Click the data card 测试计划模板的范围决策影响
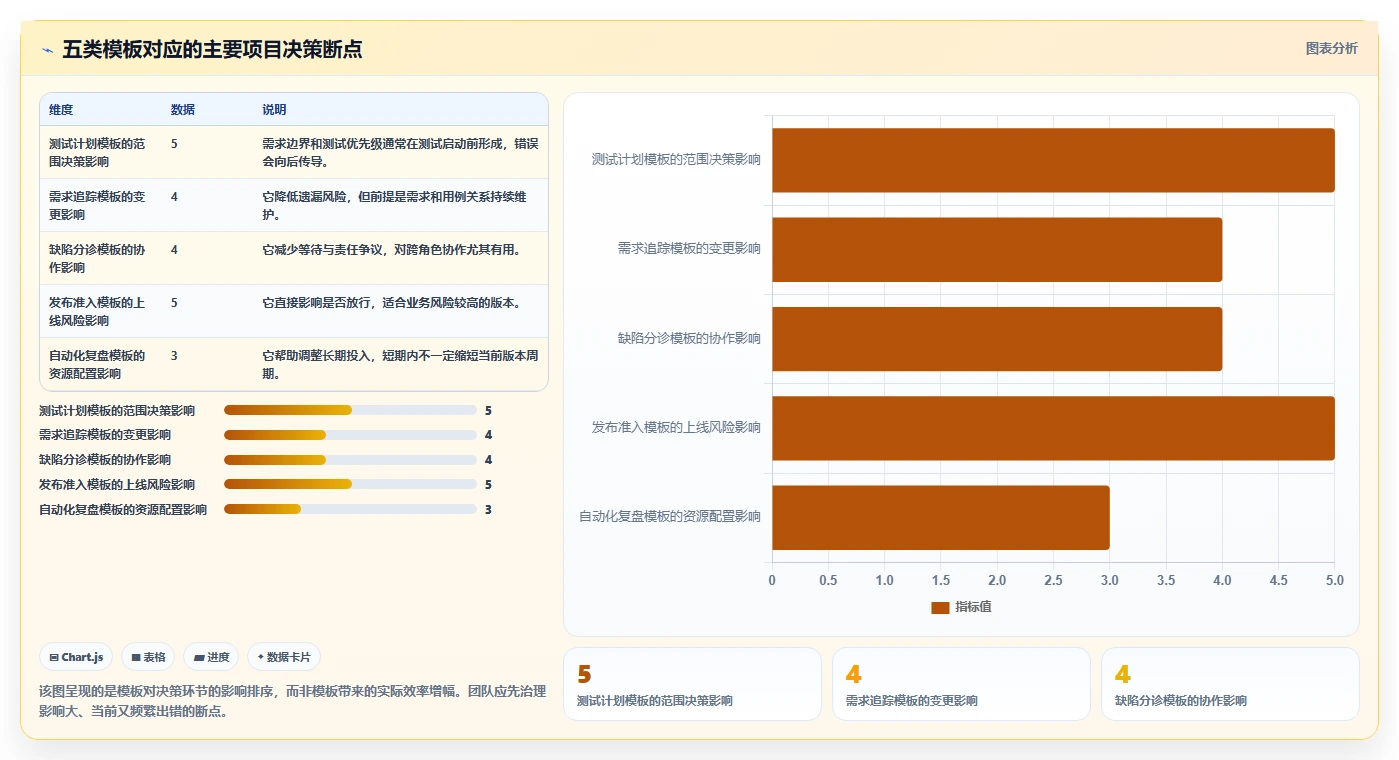The width and height of the screenshot is (1399, 760). (692, 684)
